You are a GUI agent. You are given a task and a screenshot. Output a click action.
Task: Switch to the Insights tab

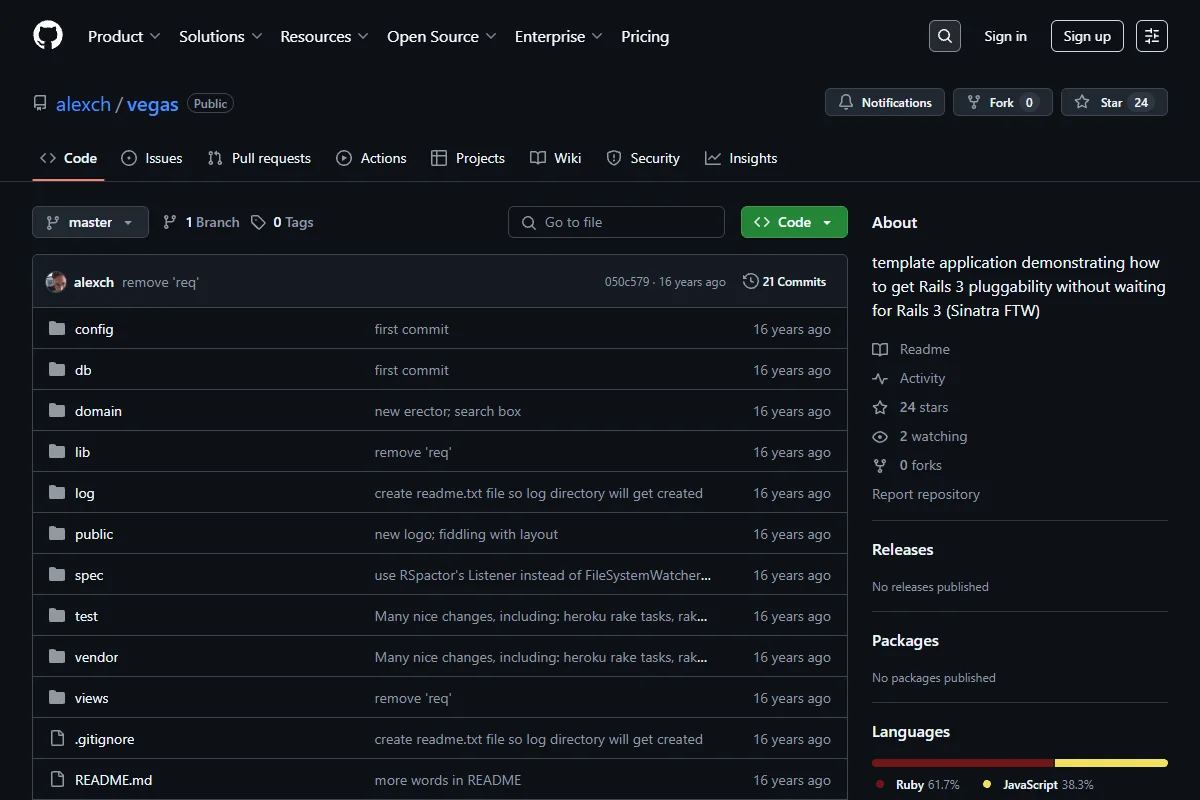741,158
